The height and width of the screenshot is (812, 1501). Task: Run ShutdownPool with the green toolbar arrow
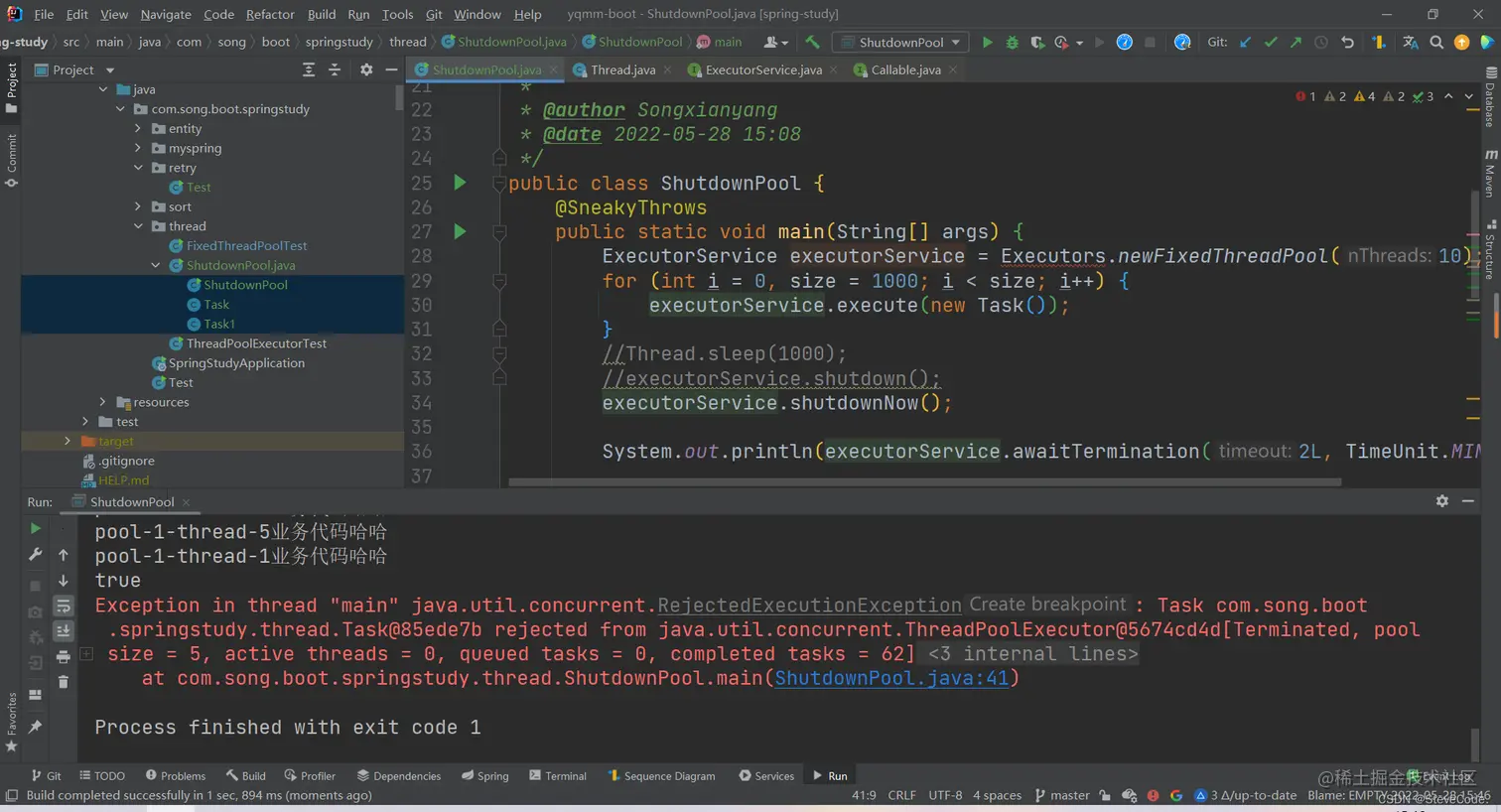pyautogui.click(x=987, y=43)
